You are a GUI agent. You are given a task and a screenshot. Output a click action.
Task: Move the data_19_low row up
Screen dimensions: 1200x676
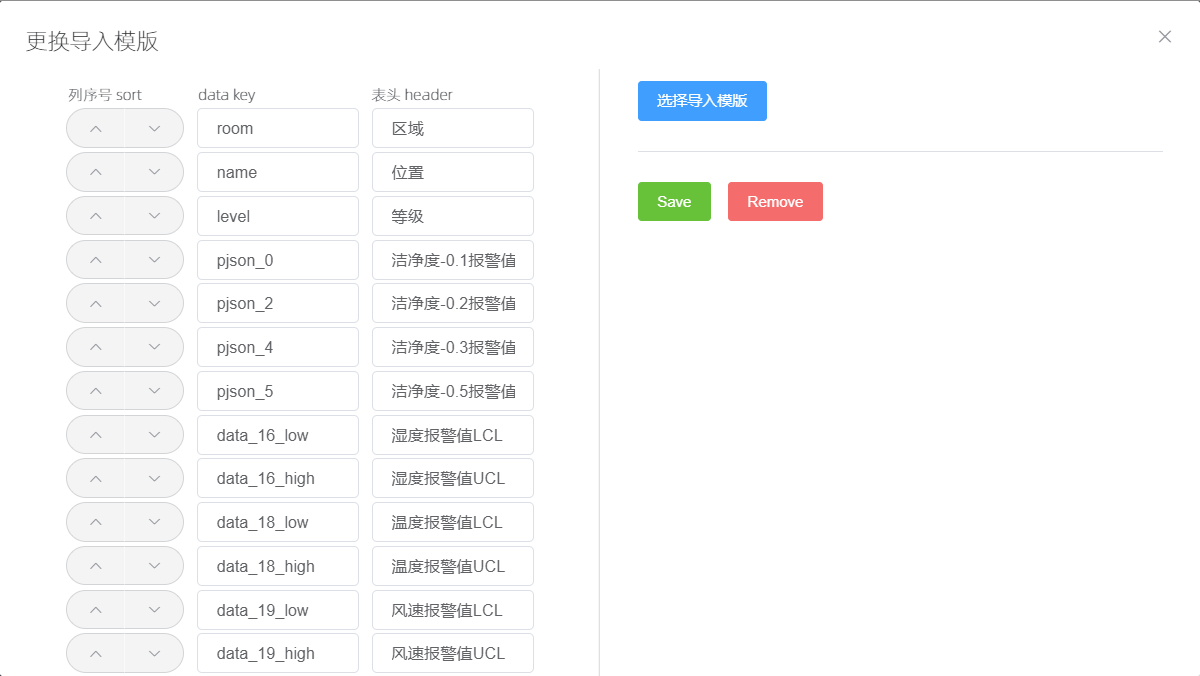tap(96, 610)
